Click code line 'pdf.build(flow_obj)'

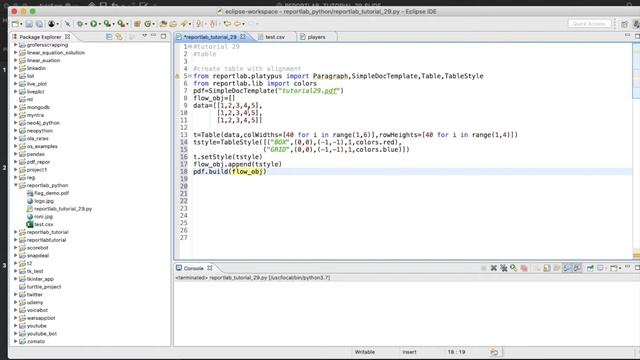coord(230,172)
